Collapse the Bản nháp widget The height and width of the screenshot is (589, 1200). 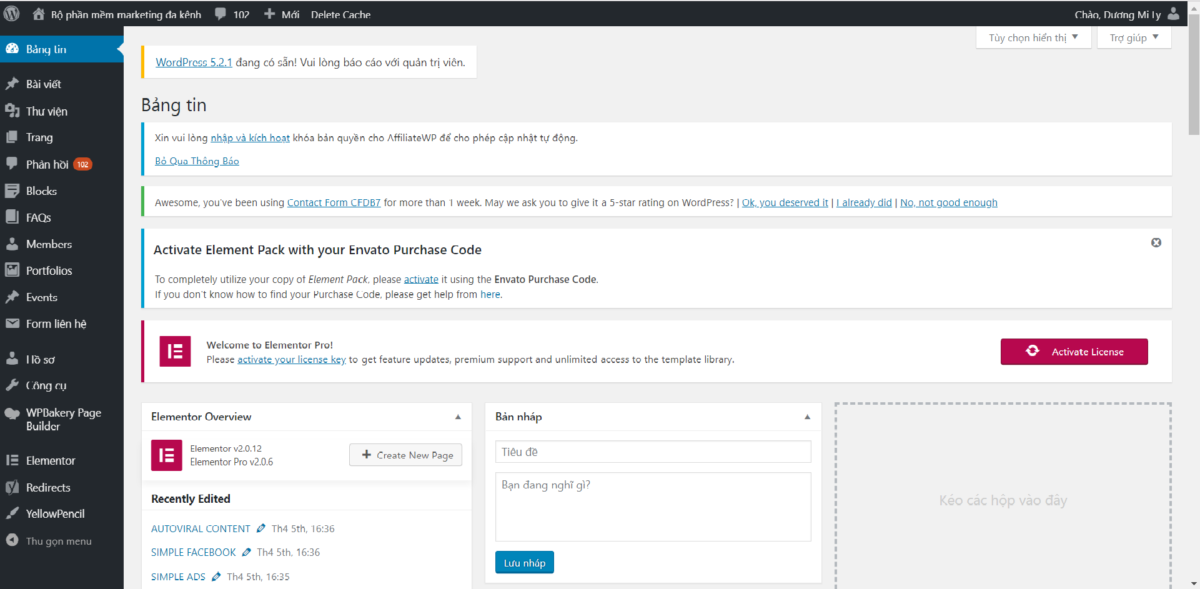click(807, 416)
